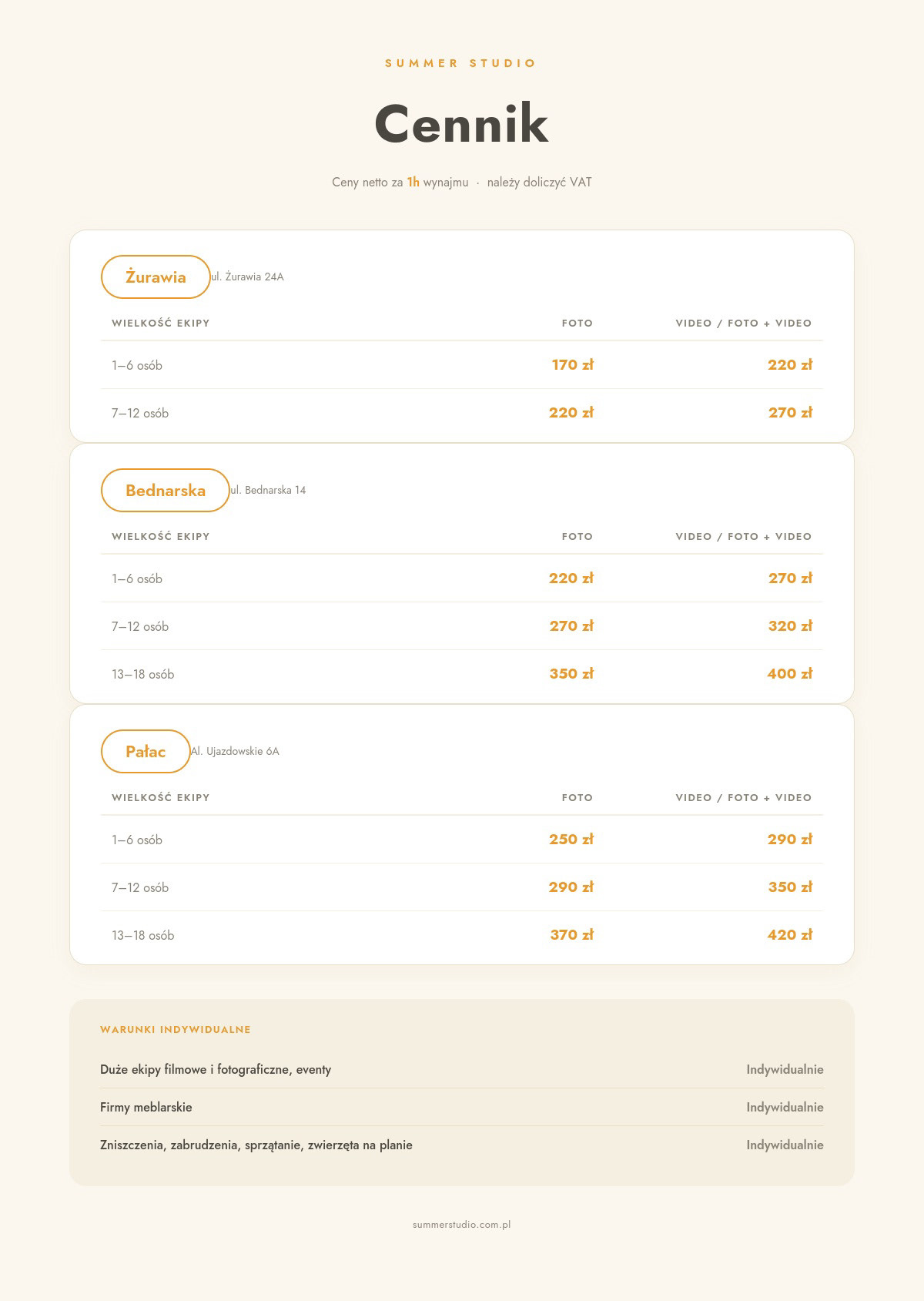Click the WARUNKI INDYWIDUALNE section heading
The width and height of the screenshot is (924, 1301).
pyautogui.click(x=176, y=1030)
